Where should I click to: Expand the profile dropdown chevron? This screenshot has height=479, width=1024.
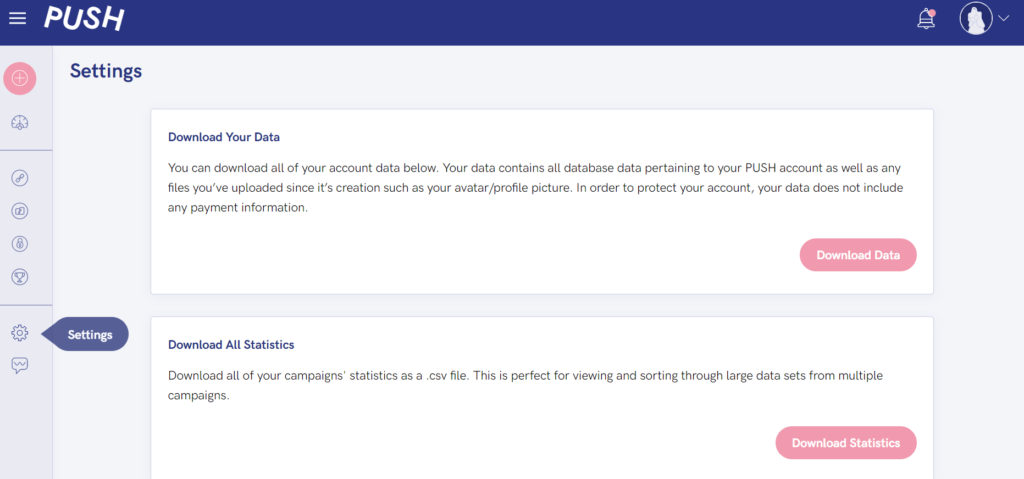pos(1004,18)
